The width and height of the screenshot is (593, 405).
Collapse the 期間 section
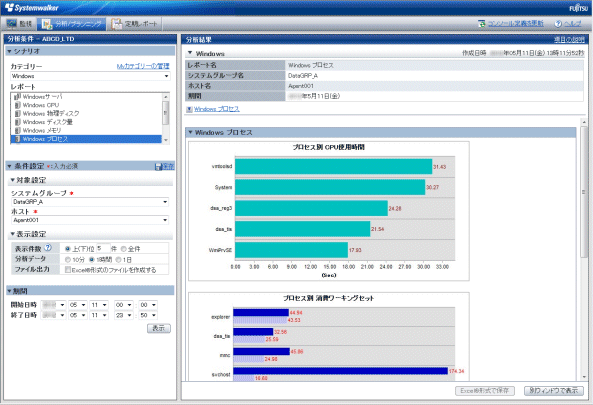(9, 291)
